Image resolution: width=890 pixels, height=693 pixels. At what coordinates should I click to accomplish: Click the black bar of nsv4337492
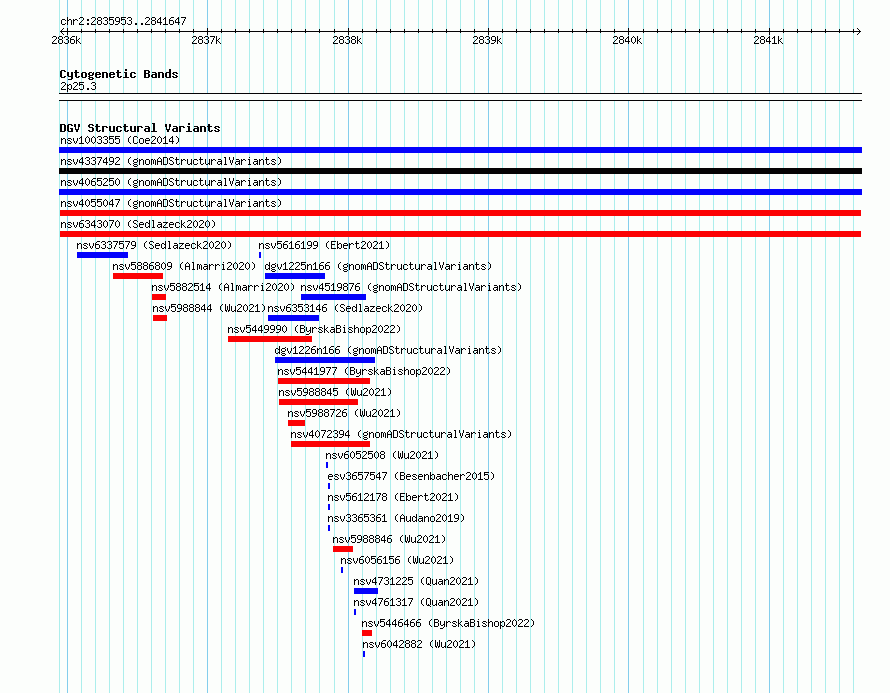tap(460, 171)
